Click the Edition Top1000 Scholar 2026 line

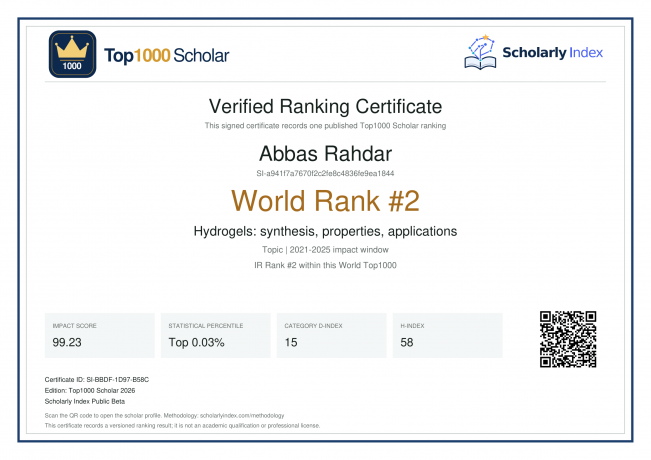point(90,391)
